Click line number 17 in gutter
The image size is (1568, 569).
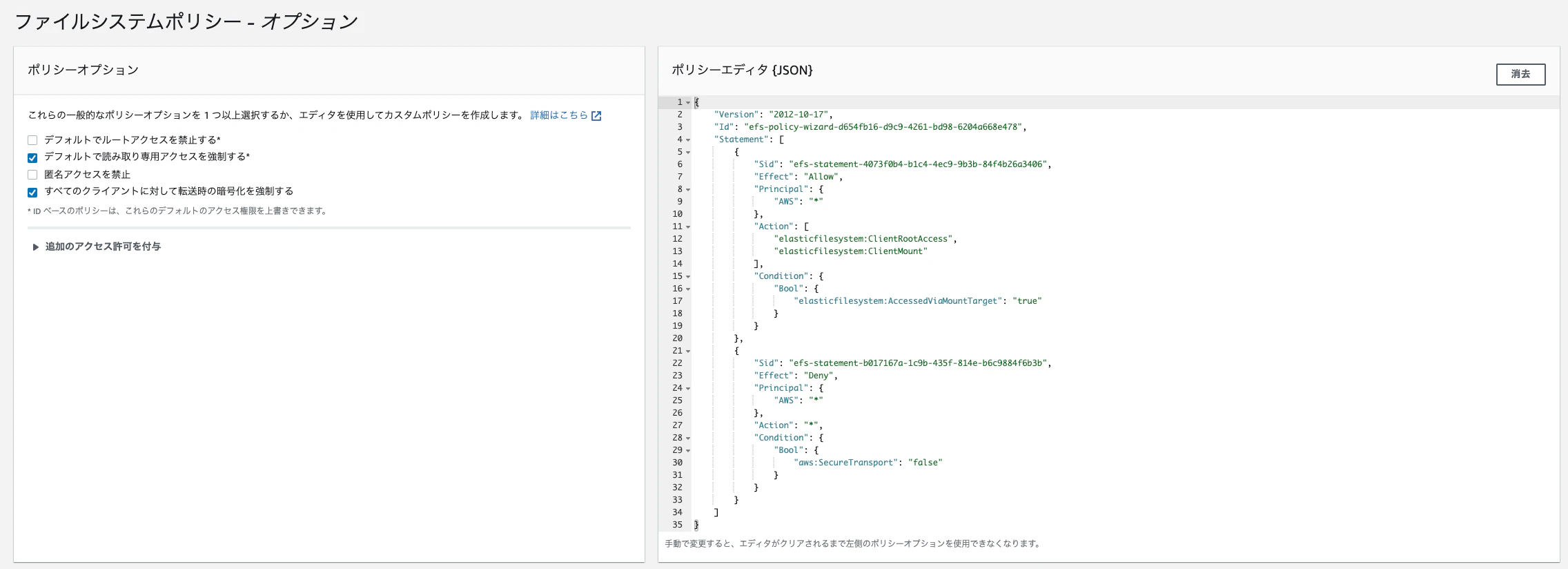point(677,301)
